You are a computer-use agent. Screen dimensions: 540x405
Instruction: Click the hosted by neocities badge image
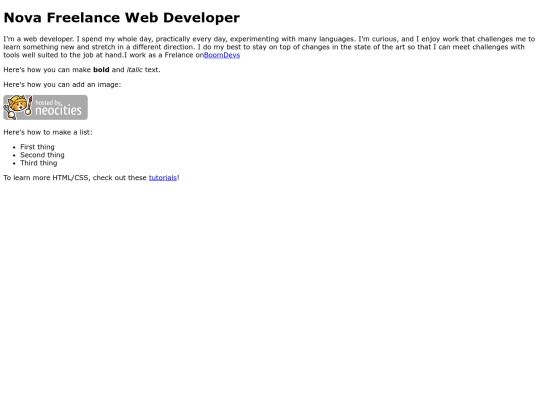click(x=45, y=107)
